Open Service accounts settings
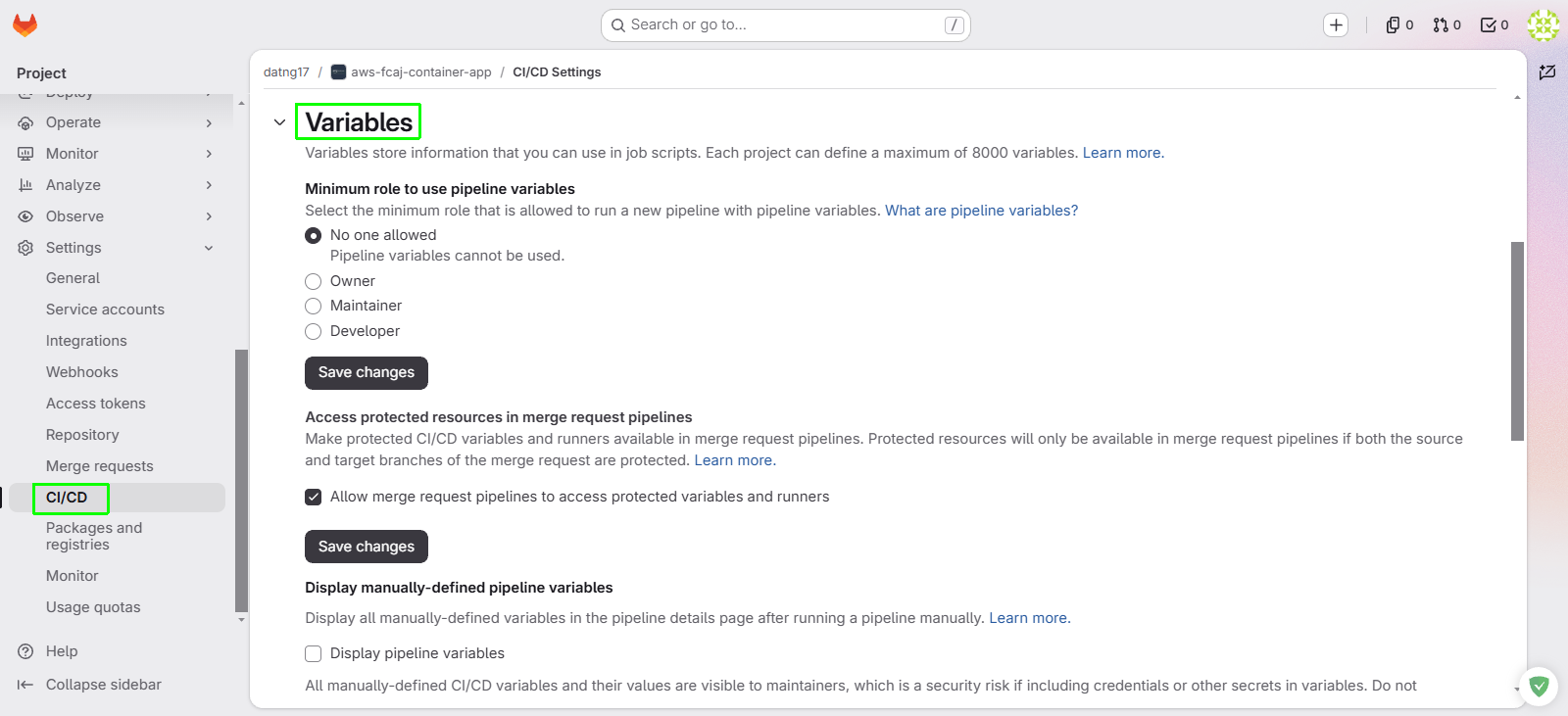The width and height of the screenshot is (1568, 716). 105,310
